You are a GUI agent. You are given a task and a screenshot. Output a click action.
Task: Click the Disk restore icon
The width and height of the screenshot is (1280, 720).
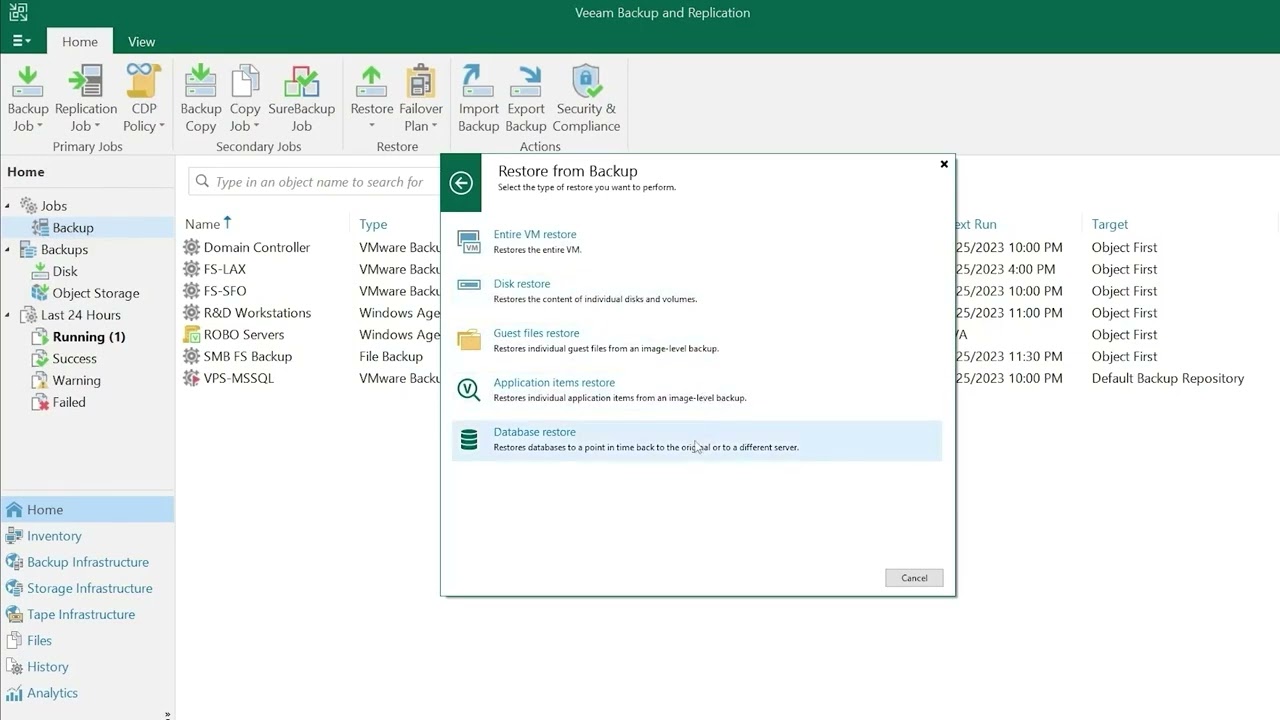[x=469, y=285]
